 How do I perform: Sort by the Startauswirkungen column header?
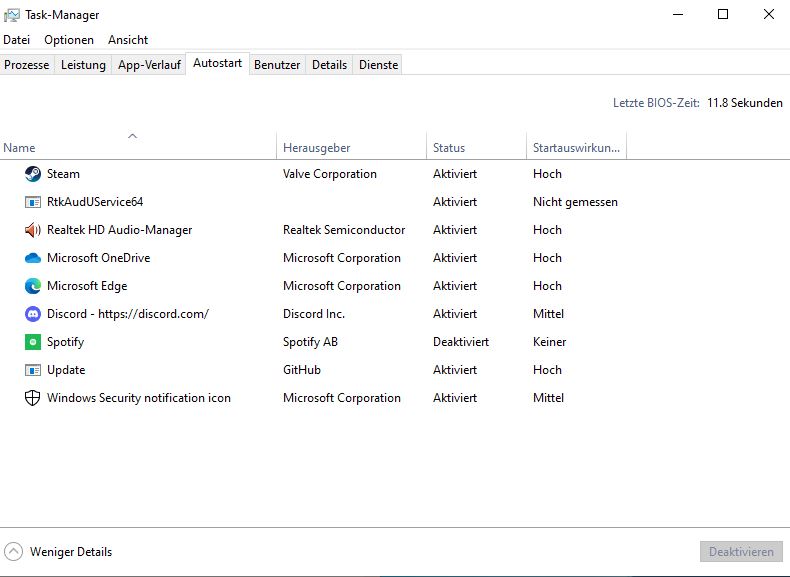576,148
